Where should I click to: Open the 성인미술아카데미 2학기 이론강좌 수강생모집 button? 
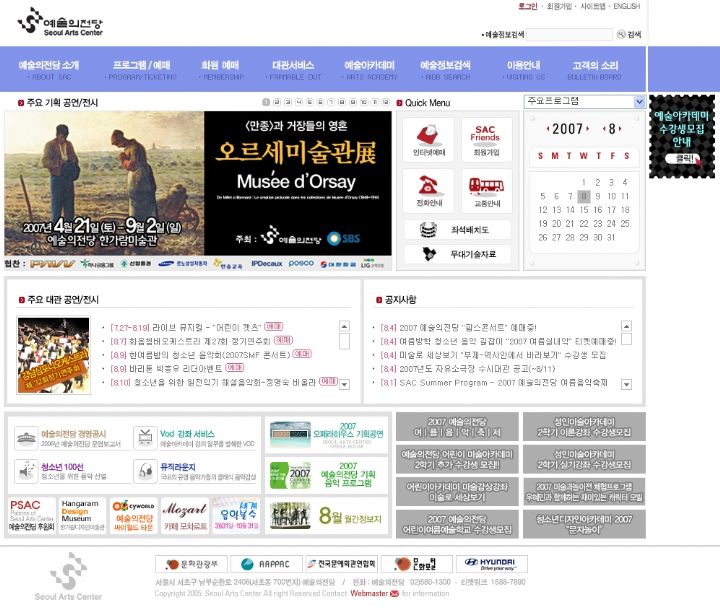584,427
